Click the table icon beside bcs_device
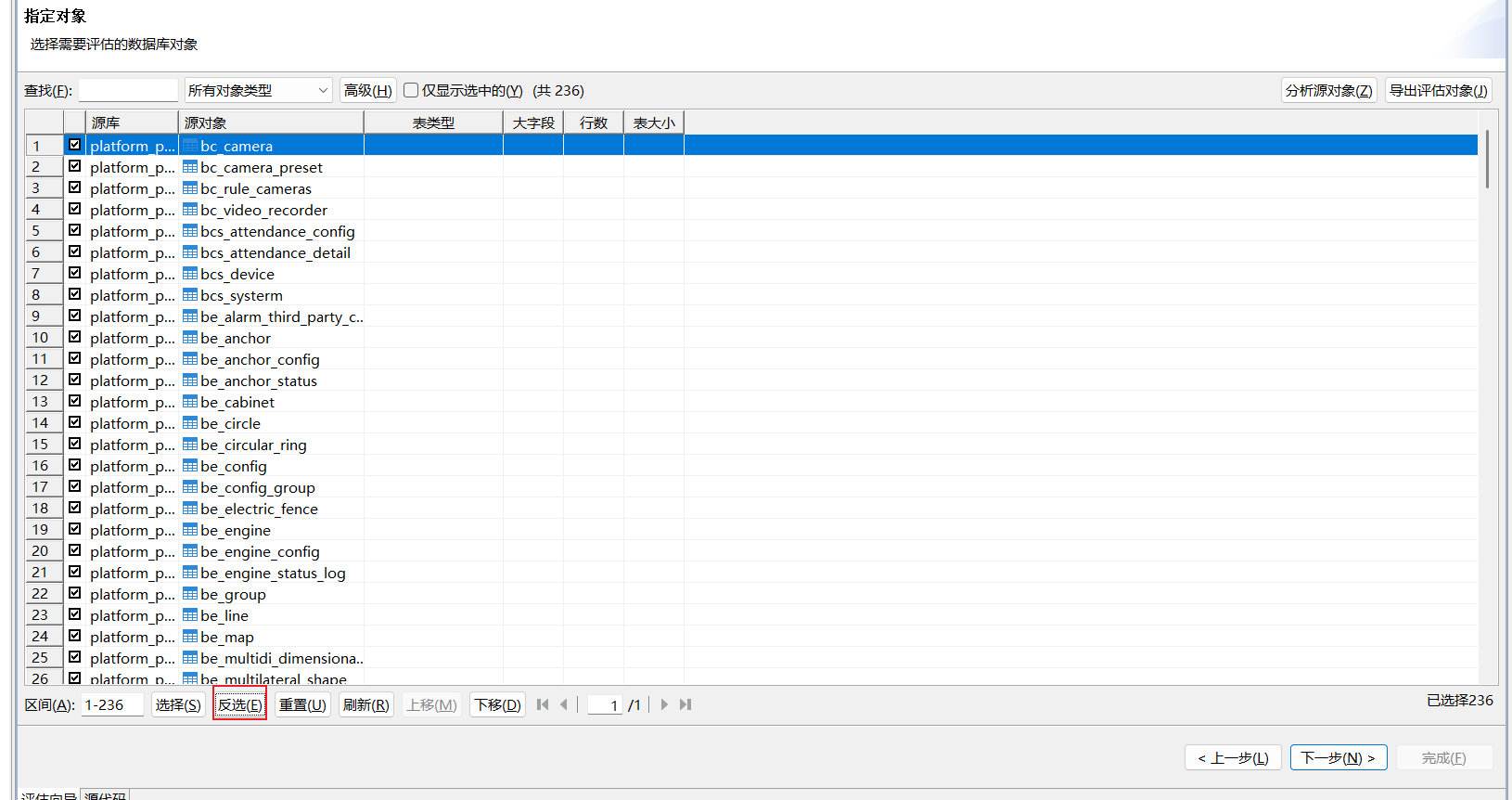The image size is (1512, 800). tap(190, 273)
